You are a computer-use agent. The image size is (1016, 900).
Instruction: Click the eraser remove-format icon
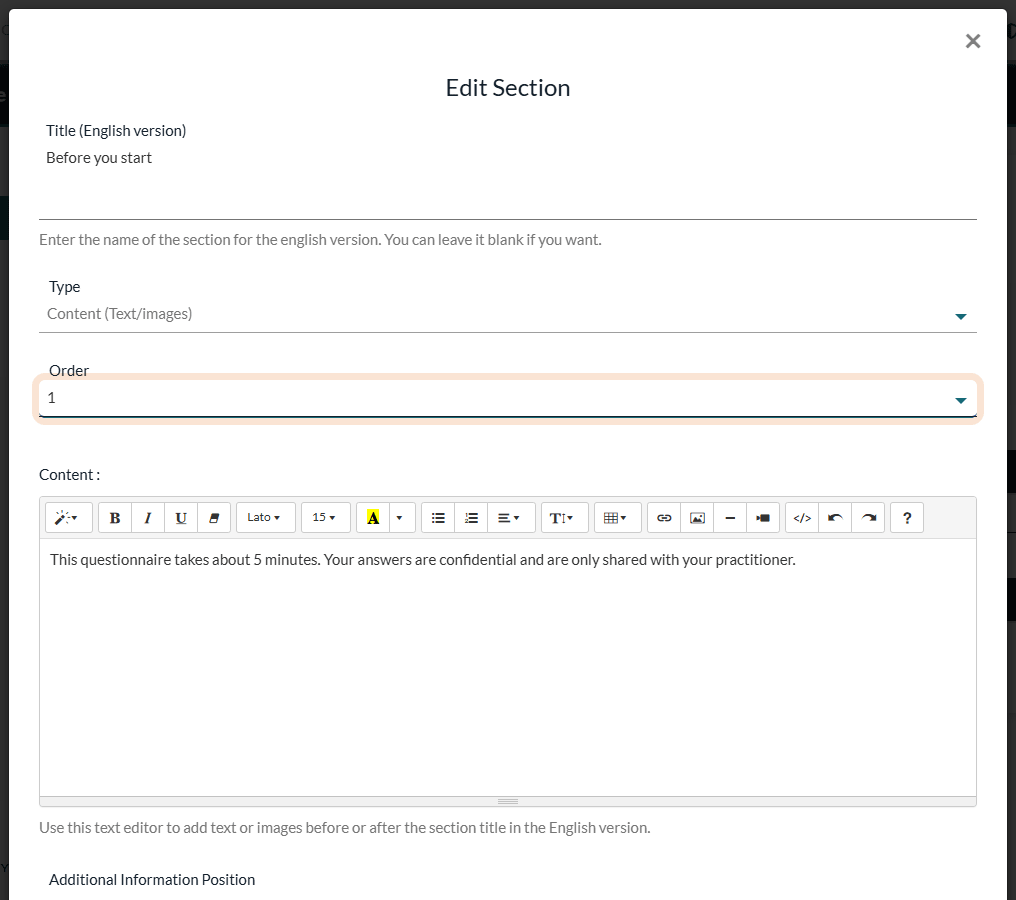coord(214,518)
